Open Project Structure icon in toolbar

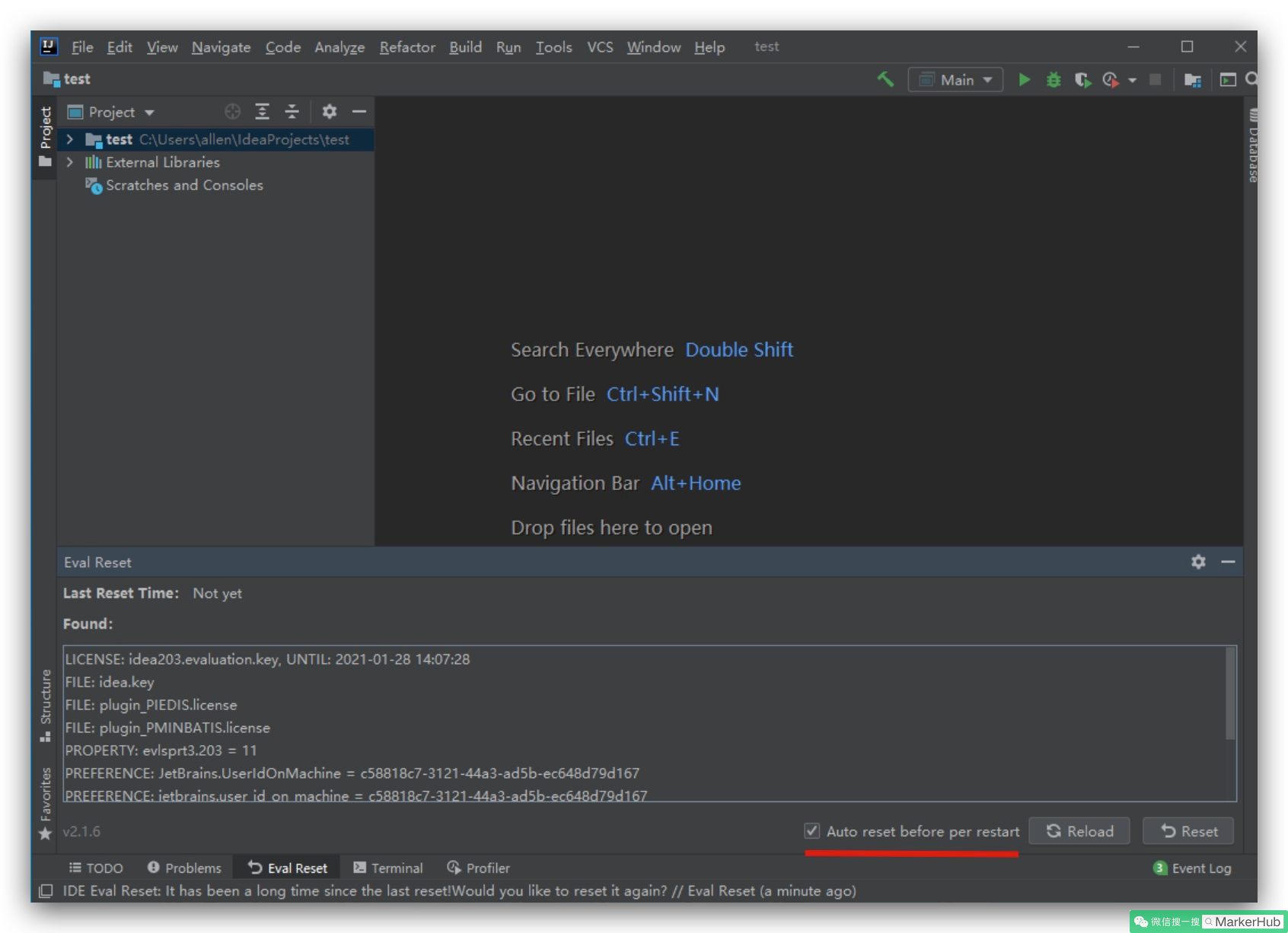[1192, 79]
